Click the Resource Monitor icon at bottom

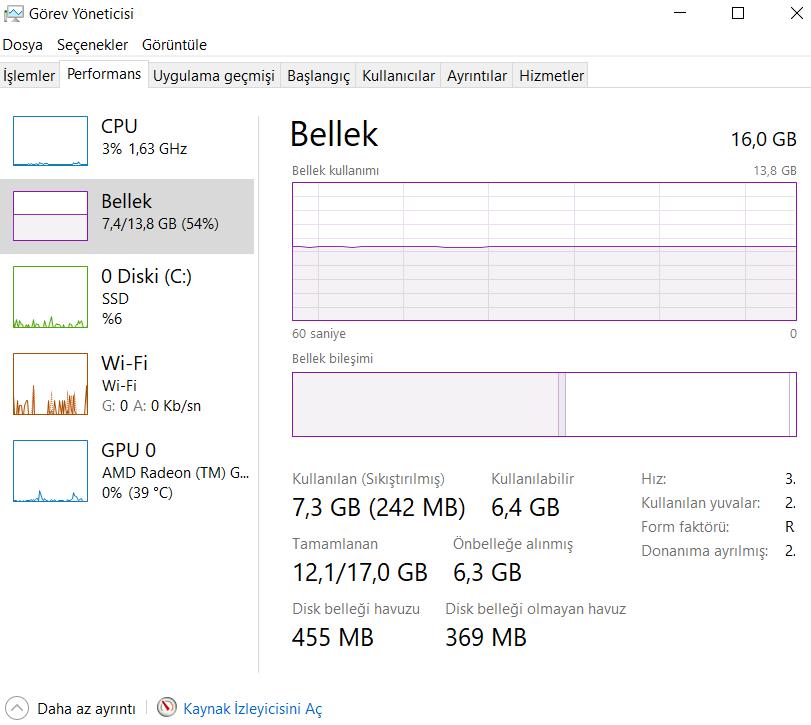click(x=167, y=708)
